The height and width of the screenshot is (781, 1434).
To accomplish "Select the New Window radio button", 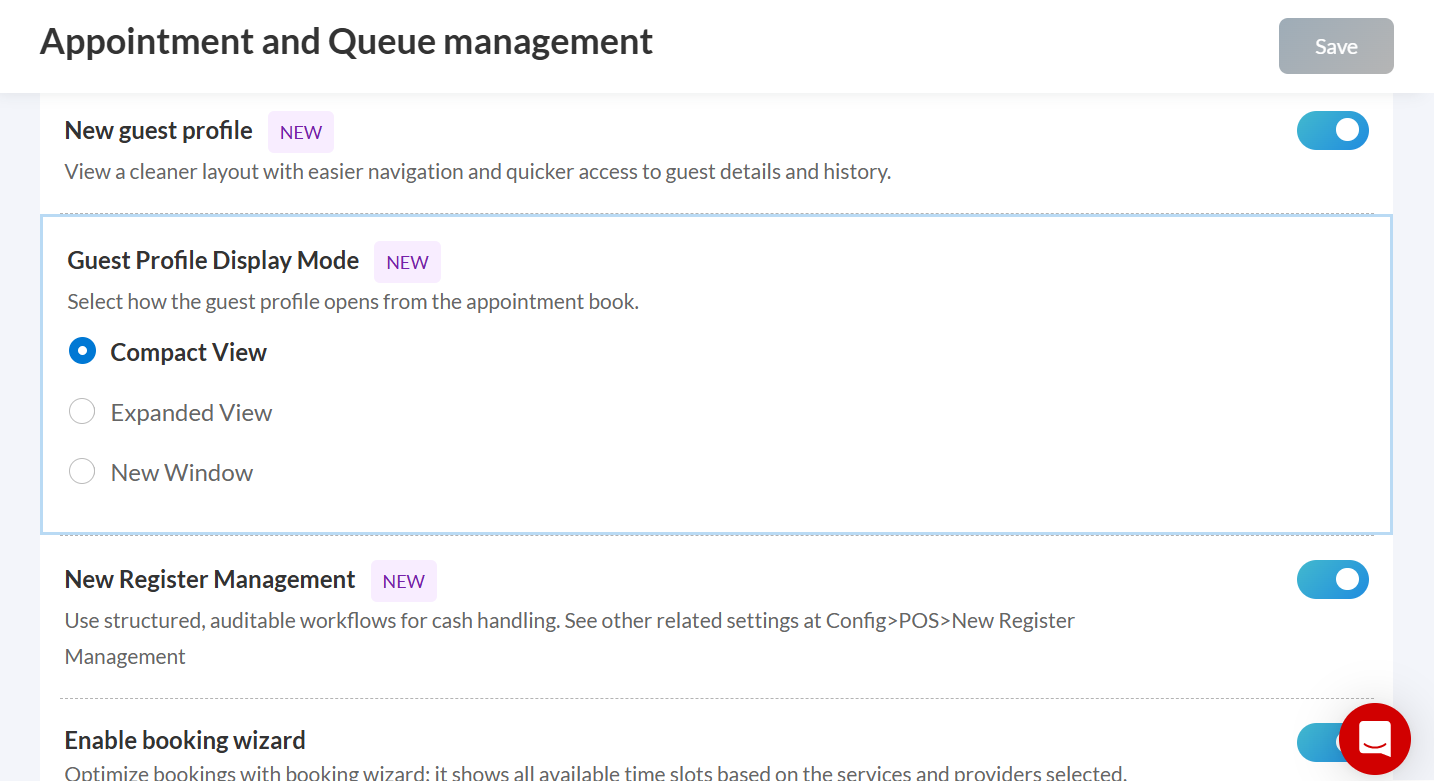I will pos(82,472).
